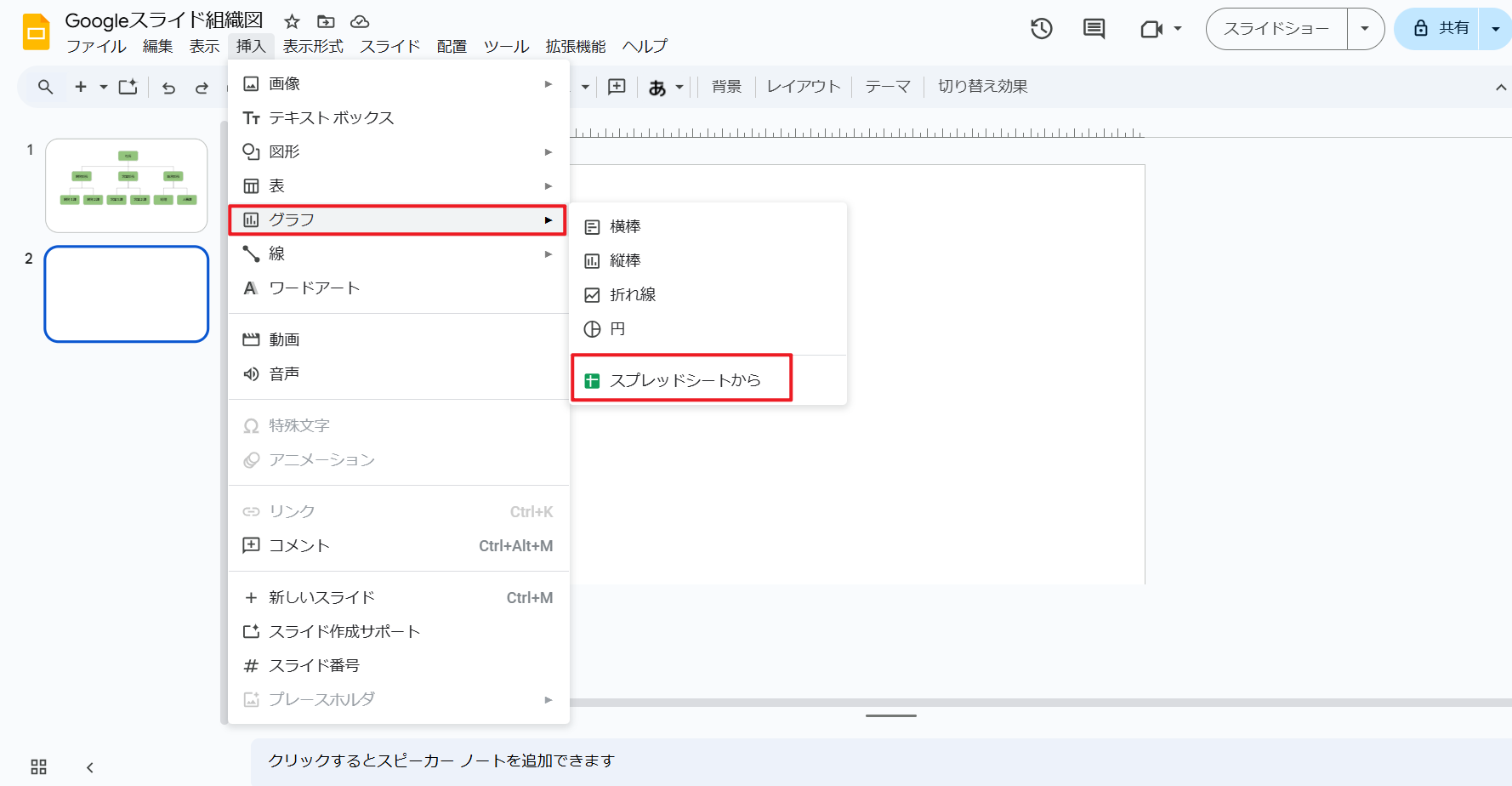
Task: Open 挿入 menu
Action: coord(251,46)
